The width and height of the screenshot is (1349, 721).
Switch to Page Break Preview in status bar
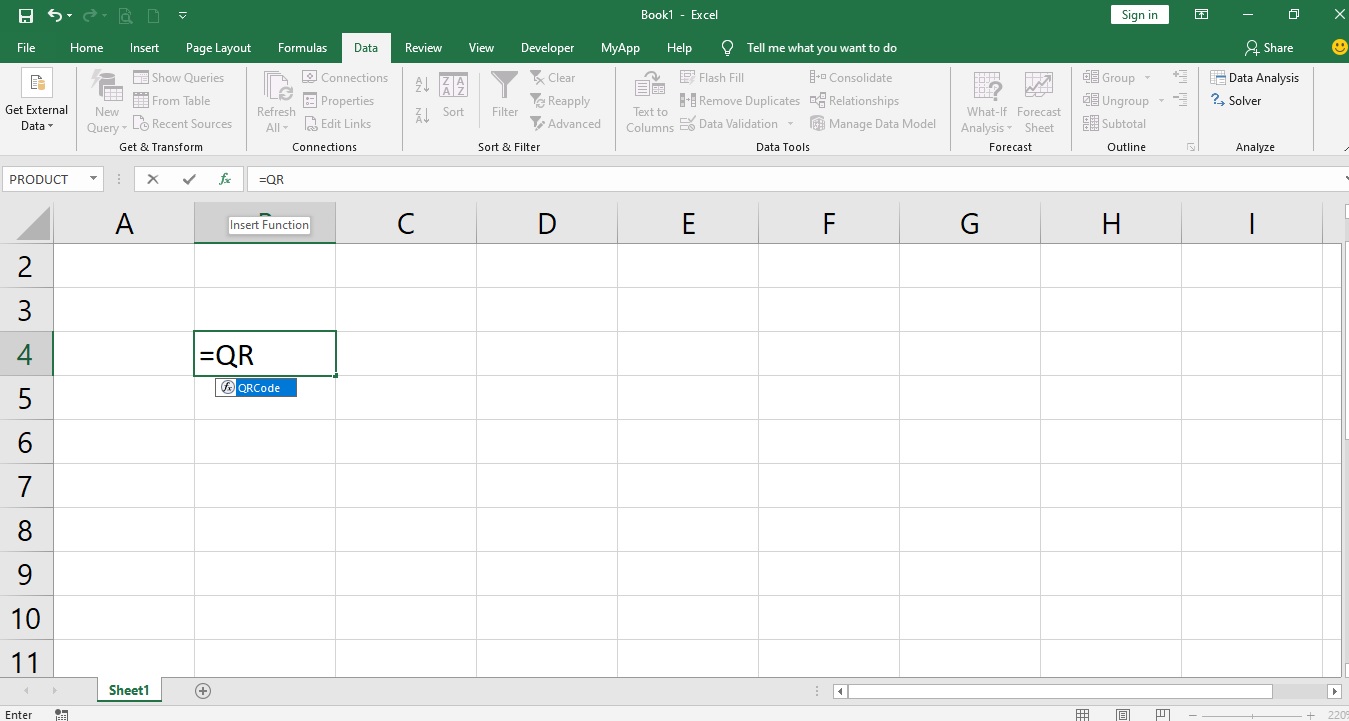1165,714
